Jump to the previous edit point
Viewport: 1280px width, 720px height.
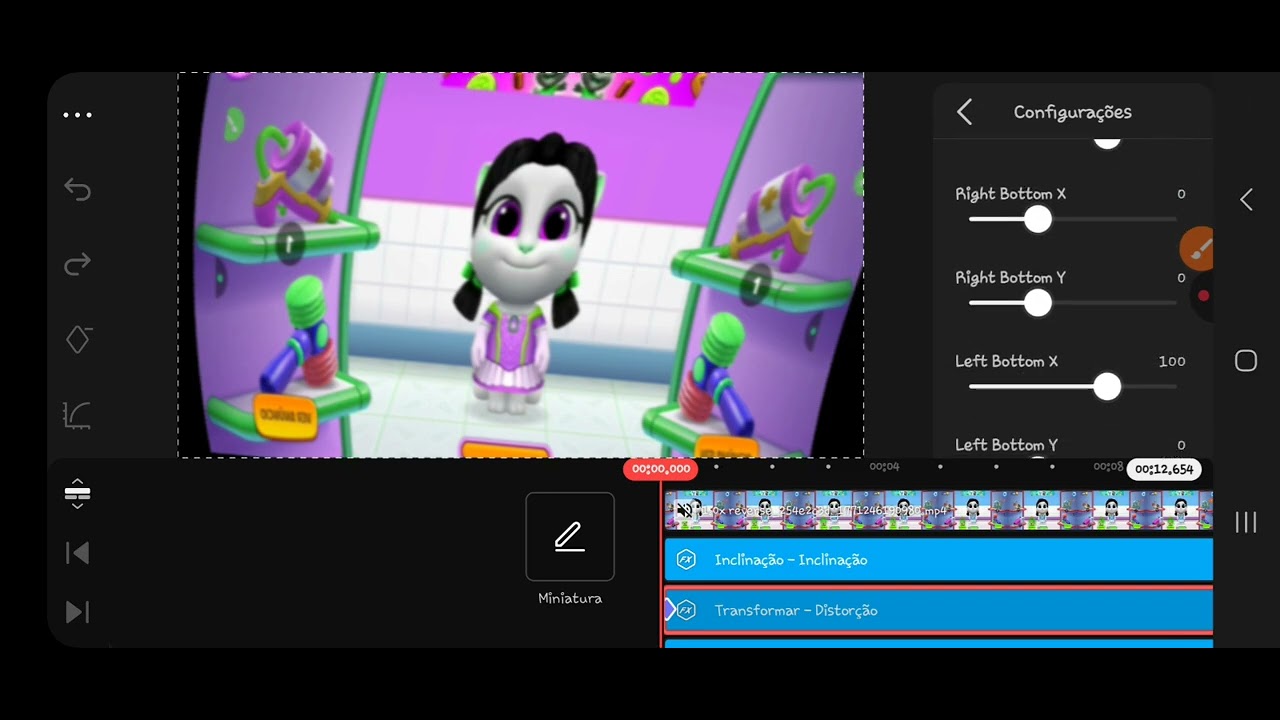(77, 553)
